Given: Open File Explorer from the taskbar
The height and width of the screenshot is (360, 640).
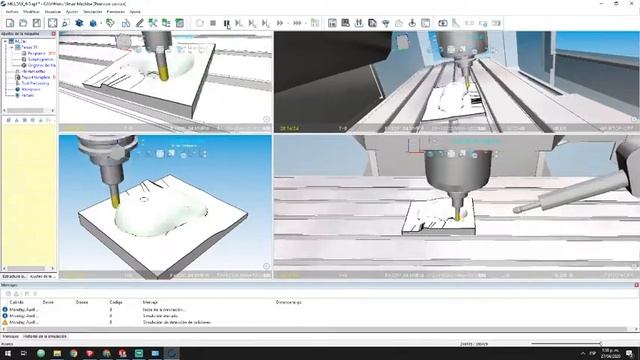Looking at the screenshot, I should coord(57,353).
